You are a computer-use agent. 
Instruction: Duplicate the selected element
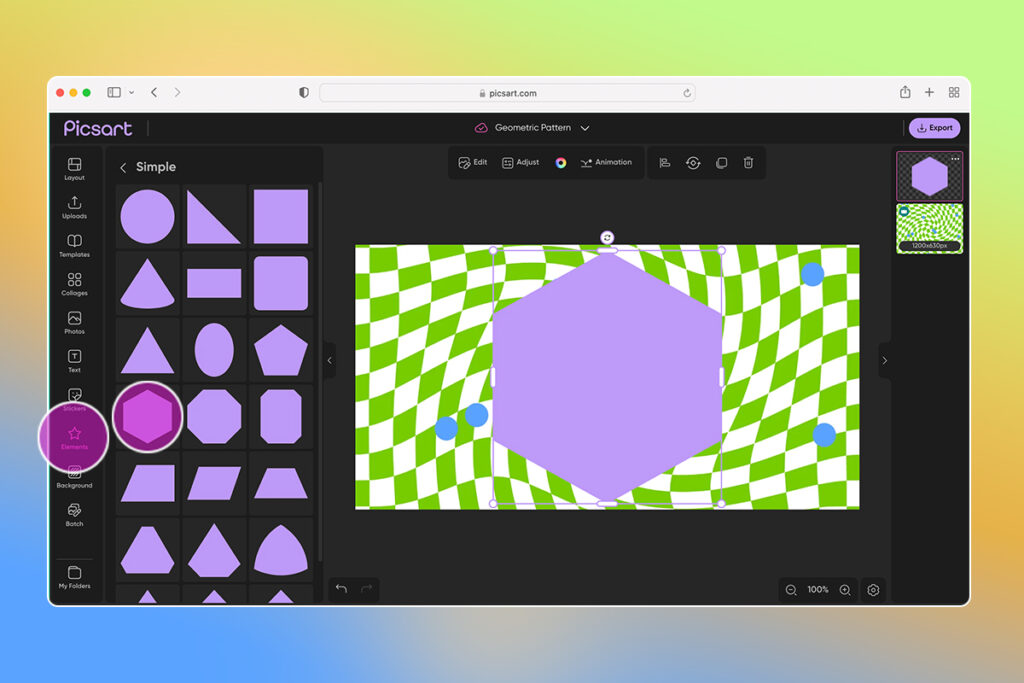pos(721,162)
